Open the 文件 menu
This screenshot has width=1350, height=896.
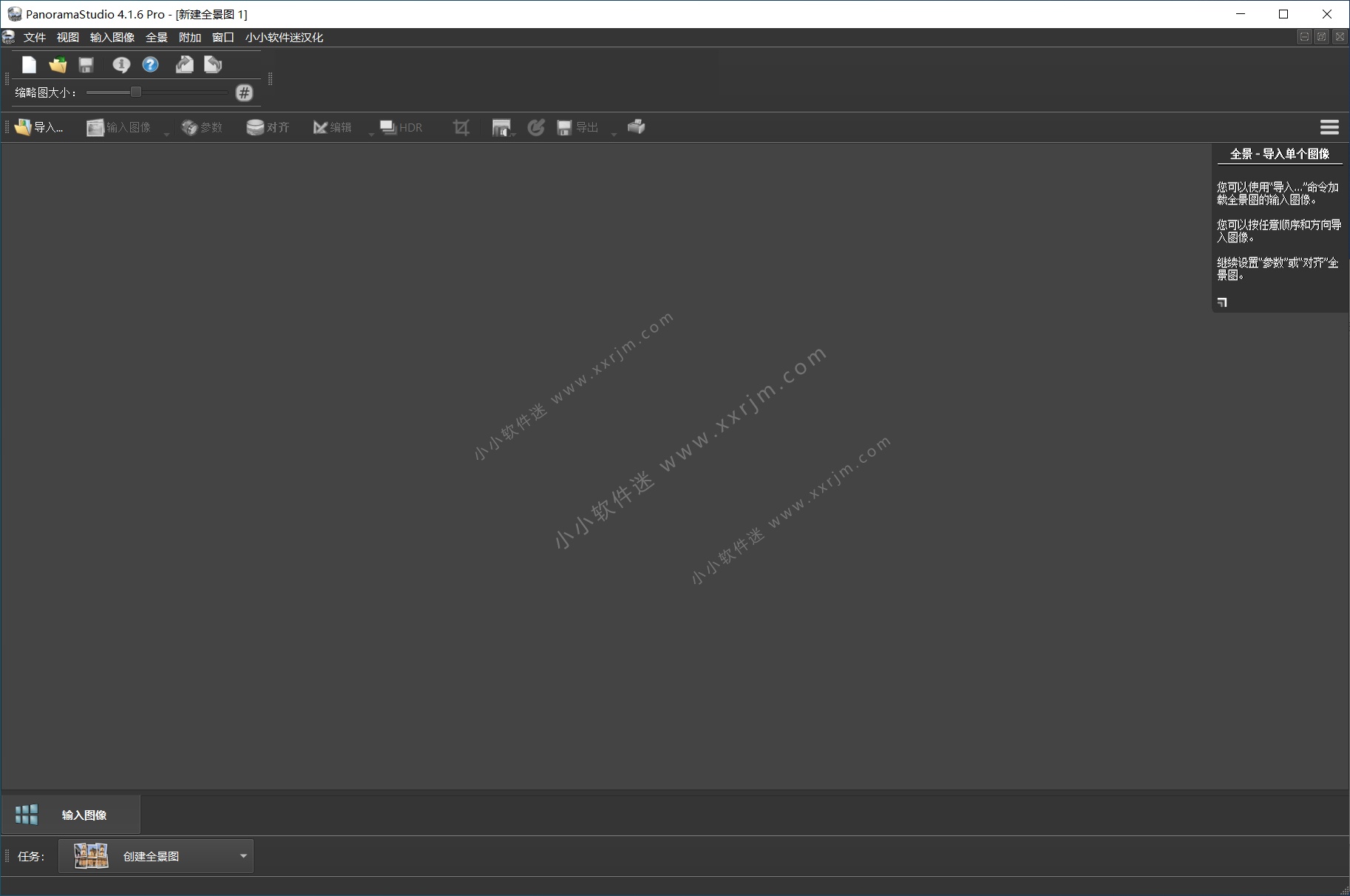click(x=34, y=37)
